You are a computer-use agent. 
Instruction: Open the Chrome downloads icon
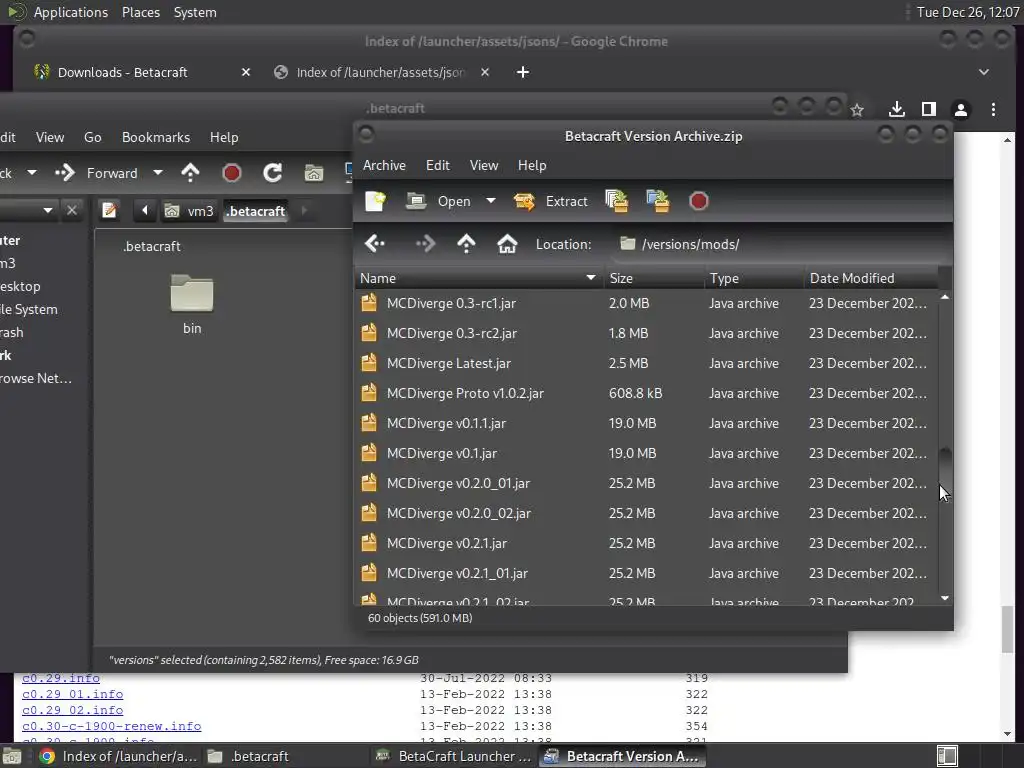click(x=897, y=109)
